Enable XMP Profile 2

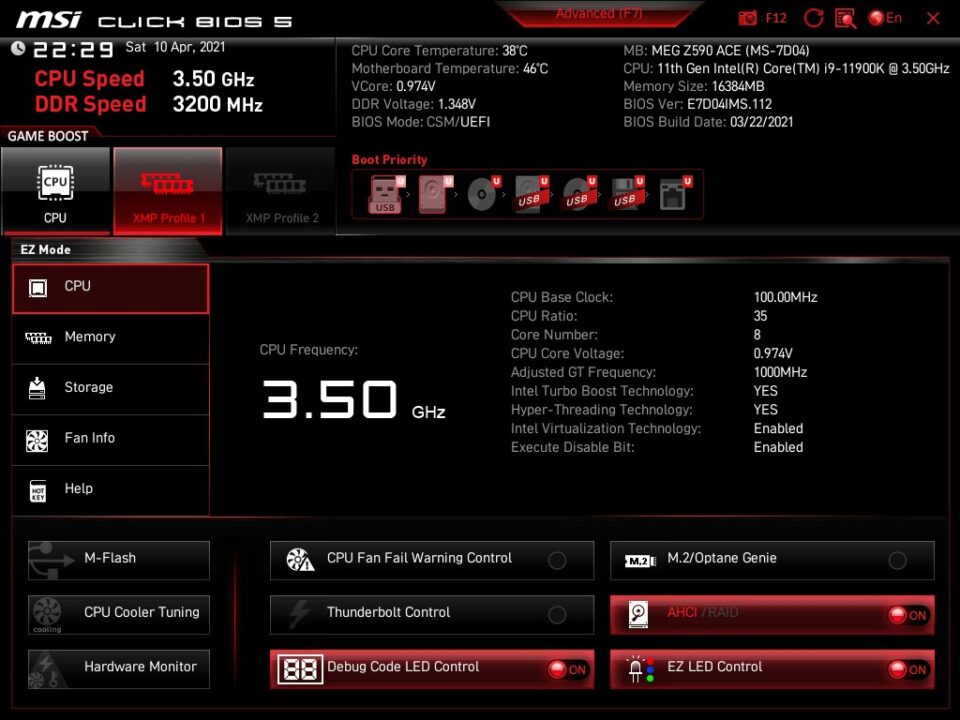tap(281, 191)
